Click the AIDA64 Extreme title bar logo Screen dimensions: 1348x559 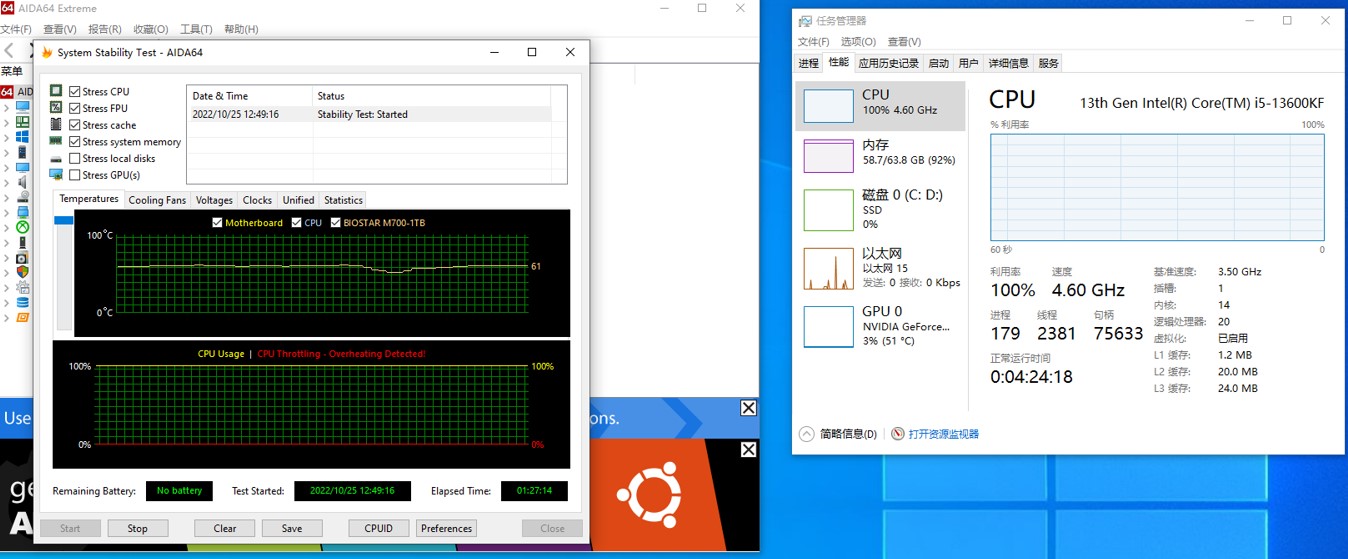(7, 8)
